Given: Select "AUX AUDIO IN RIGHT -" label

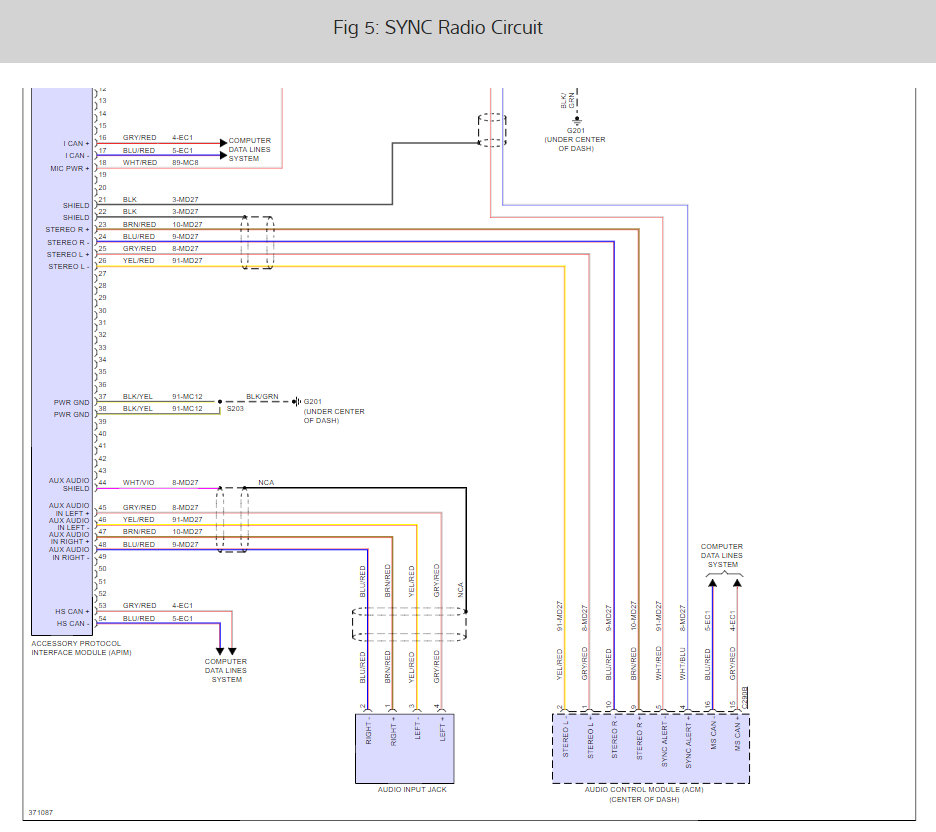Looking at the screenshot, I should coord(69,554).
